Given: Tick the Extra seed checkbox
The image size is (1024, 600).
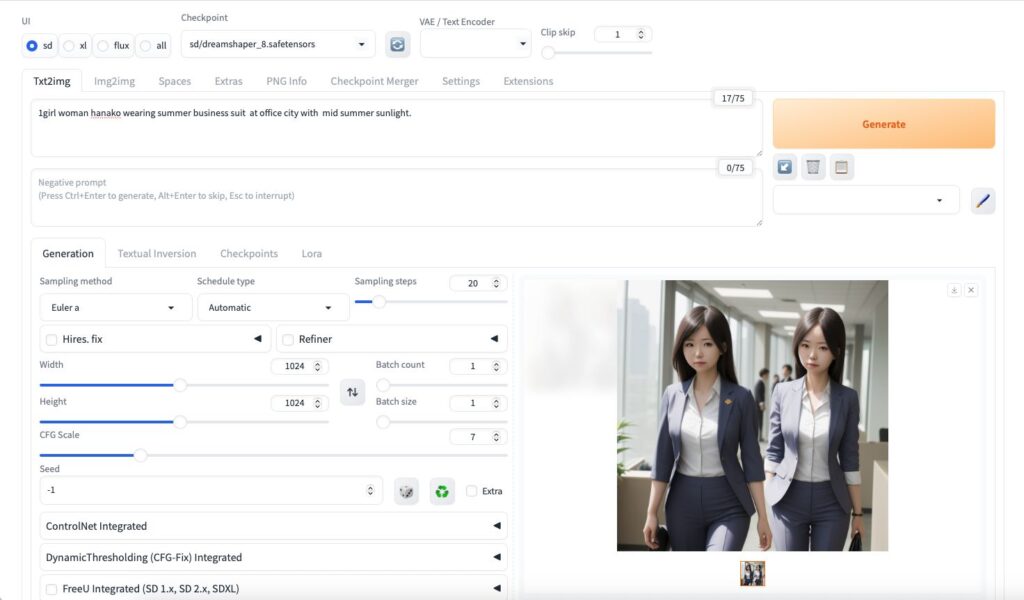Looking at the screenshot, I should (x=472, y=491).
